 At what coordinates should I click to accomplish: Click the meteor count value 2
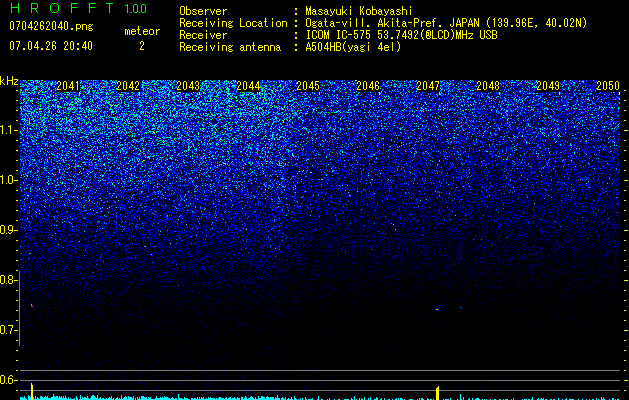142,46
